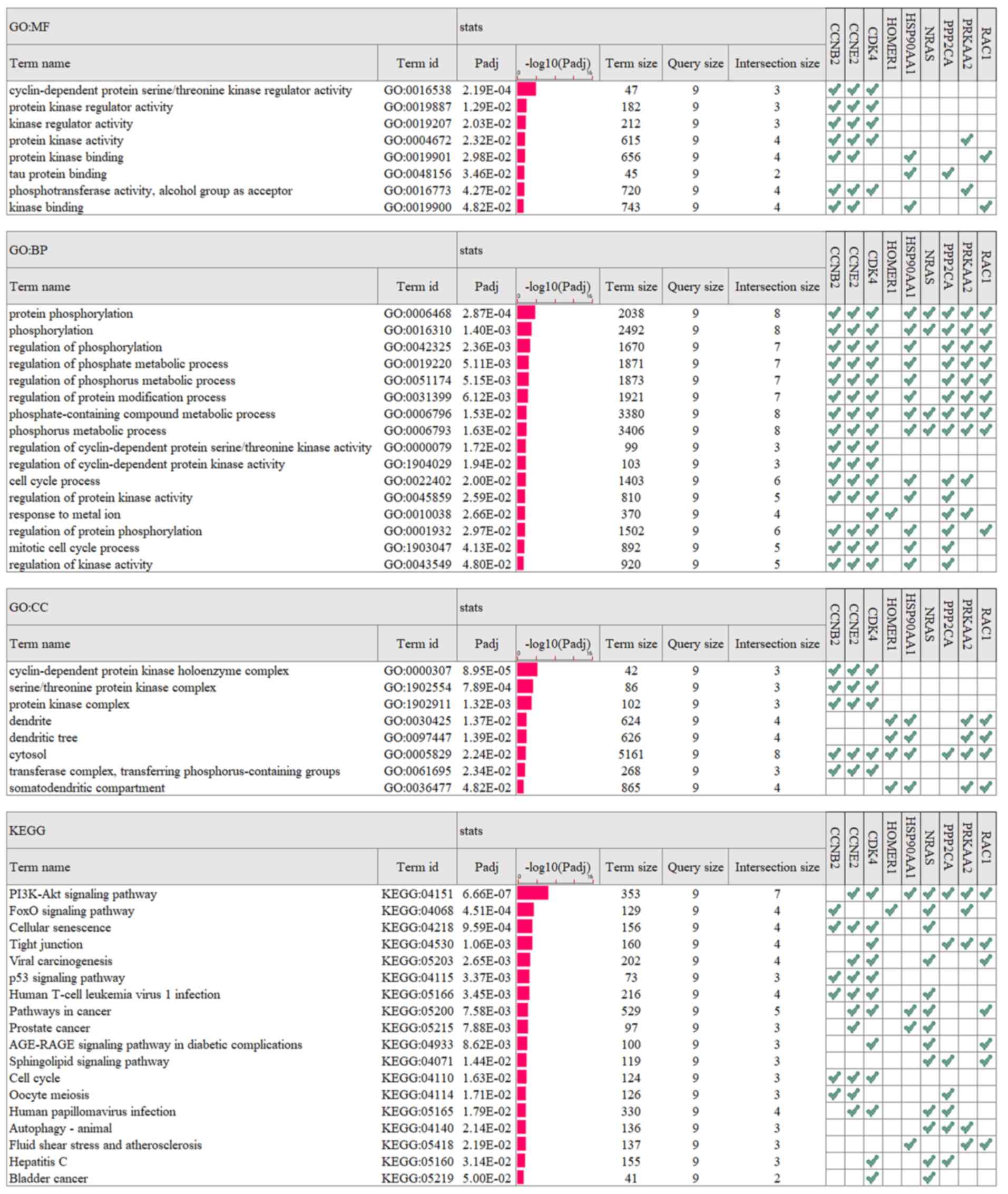This screenshot has width=1008, height=1194.
Task: Toggle CCNB2 check for p53 signaling pathway
Action: (835, 977)
